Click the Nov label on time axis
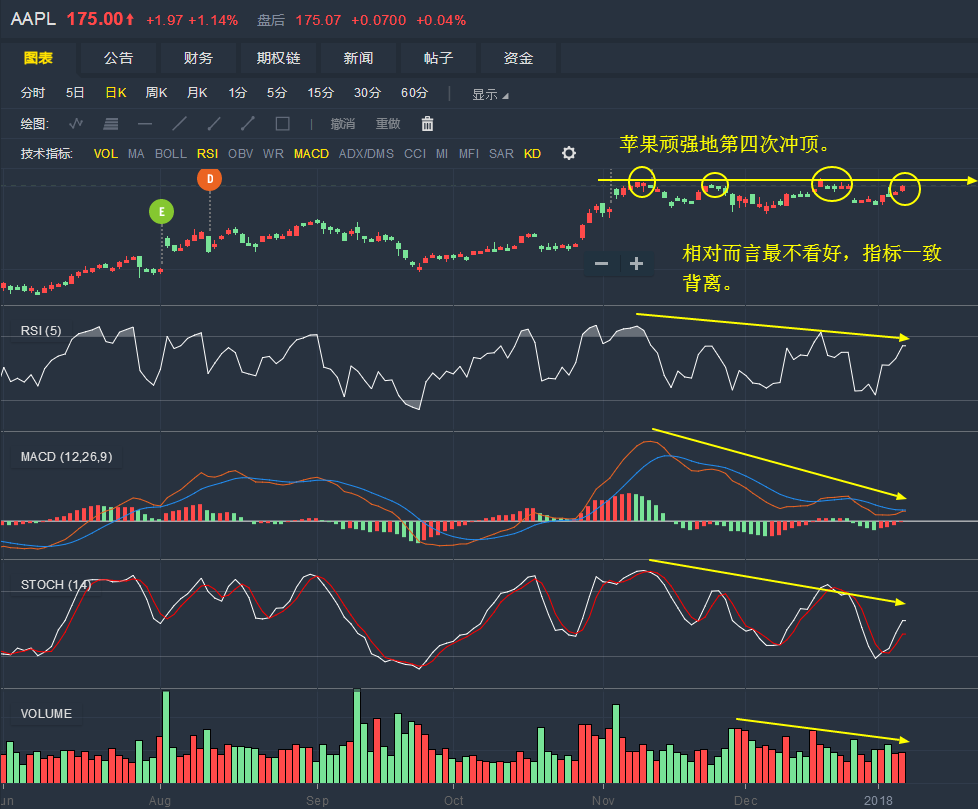Viewport: 978px width, 809px height. coord(603,800)
